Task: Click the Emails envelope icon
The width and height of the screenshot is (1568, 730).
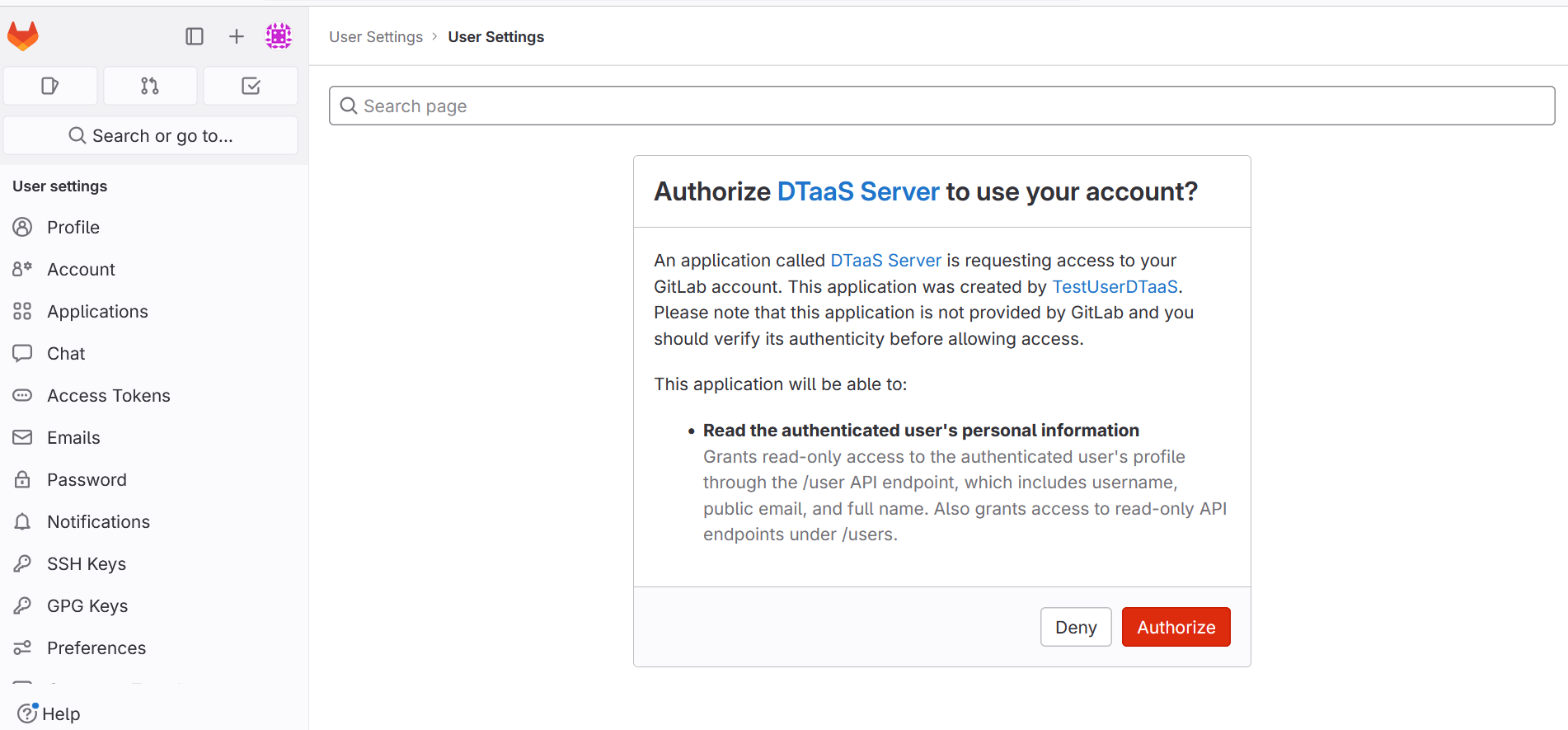Action: coord(22,437)
